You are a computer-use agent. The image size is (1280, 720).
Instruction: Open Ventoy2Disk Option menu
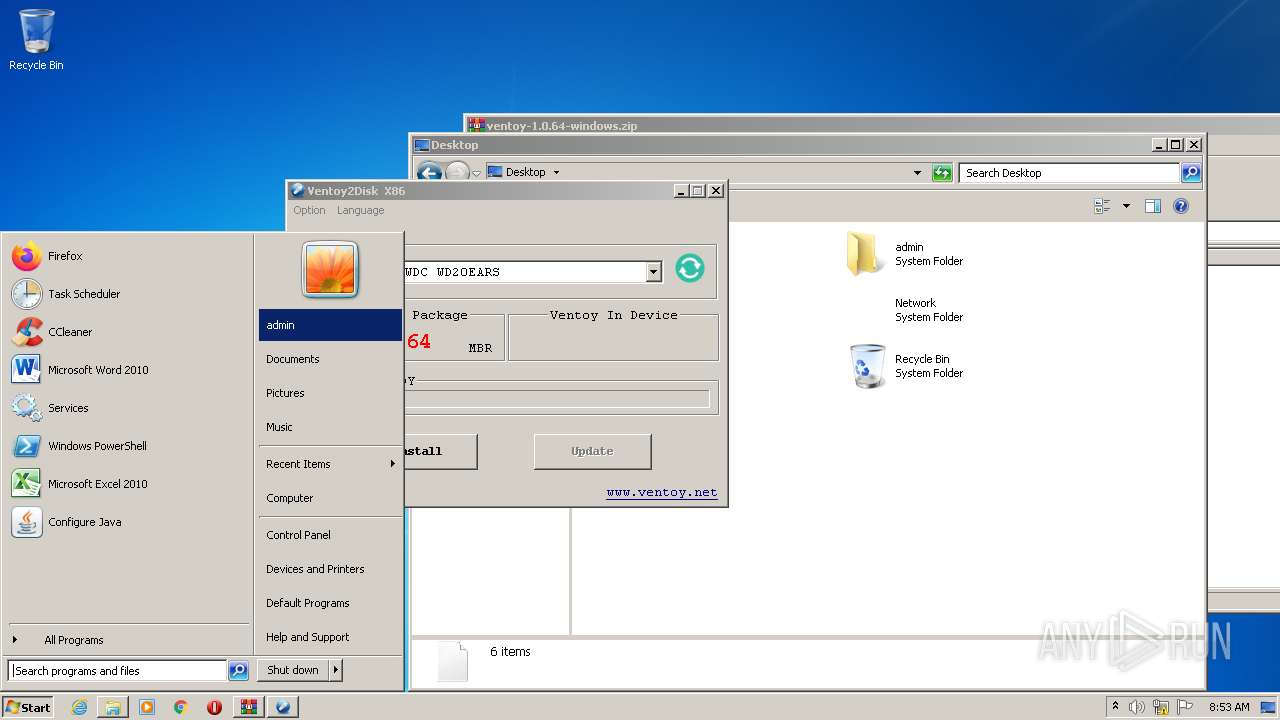[309, 210]
